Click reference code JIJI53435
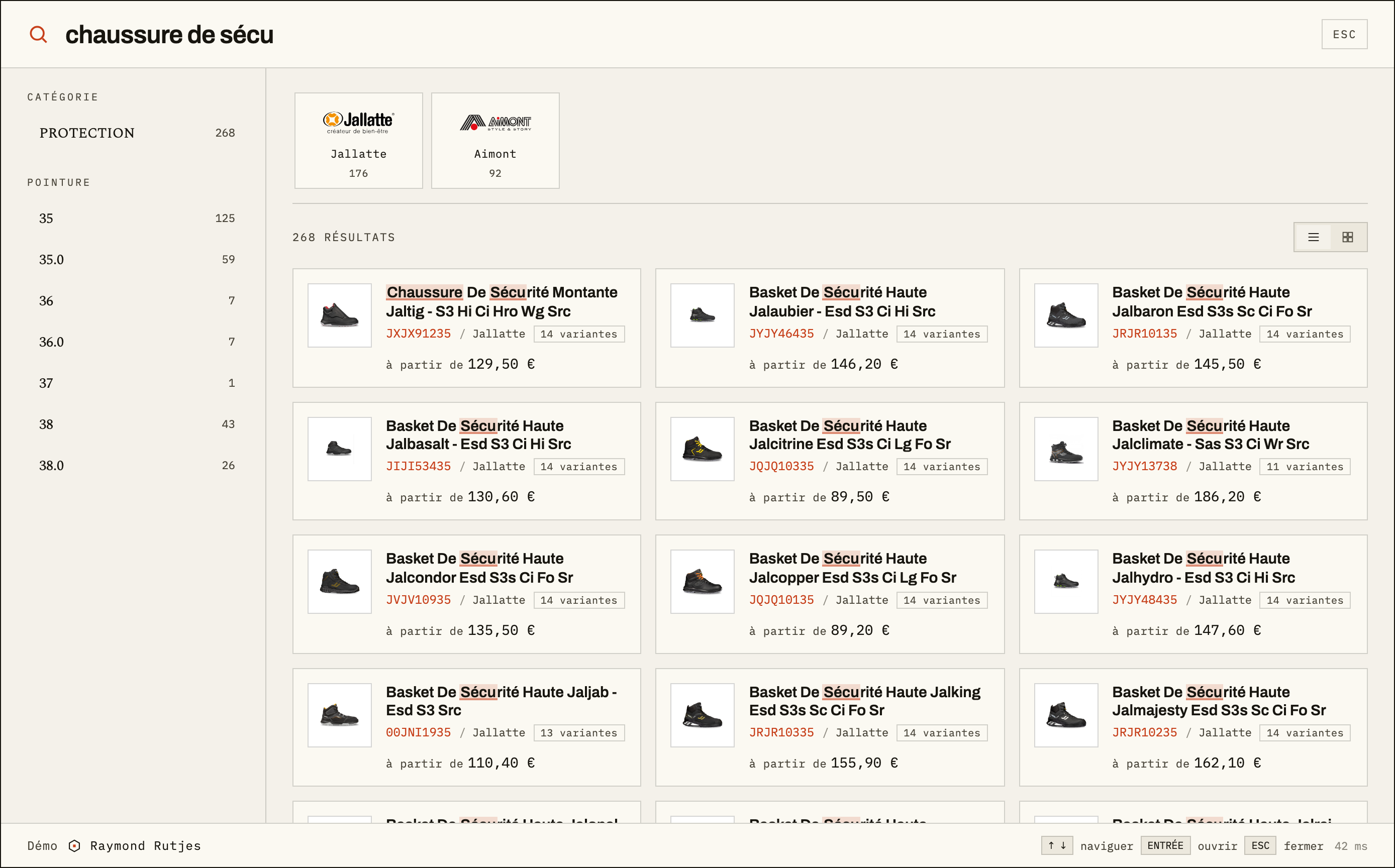Viewport: 1395px width, 868px height. pyautogui.click(x=418, y=466)
